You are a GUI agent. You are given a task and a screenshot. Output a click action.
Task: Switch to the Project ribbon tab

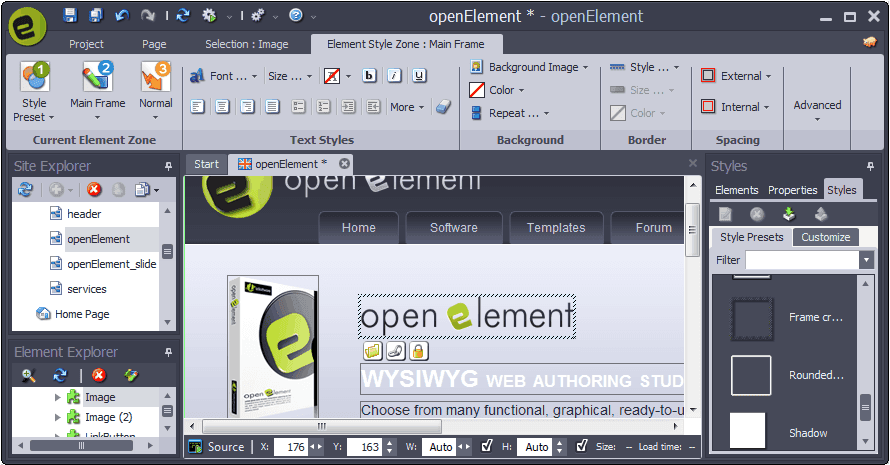pos(86,44)
